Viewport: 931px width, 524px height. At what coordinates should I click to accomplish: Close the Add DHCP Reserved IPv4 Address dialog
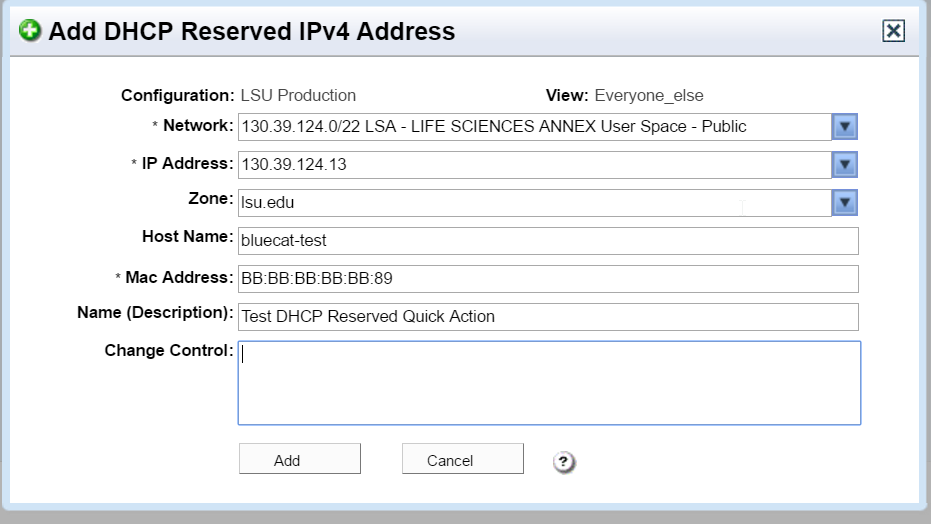pos(894,31)
